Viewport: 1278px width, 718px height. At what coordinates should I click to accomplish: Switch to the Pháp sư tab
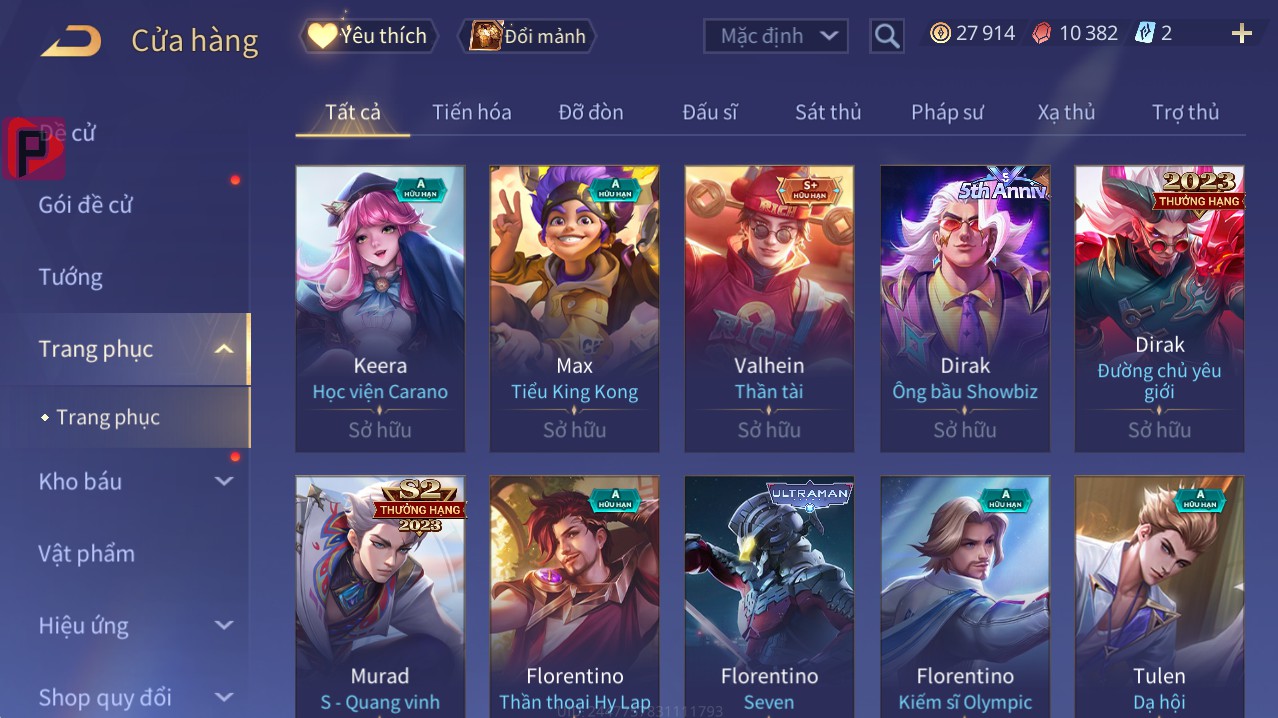tap(947, 112)
